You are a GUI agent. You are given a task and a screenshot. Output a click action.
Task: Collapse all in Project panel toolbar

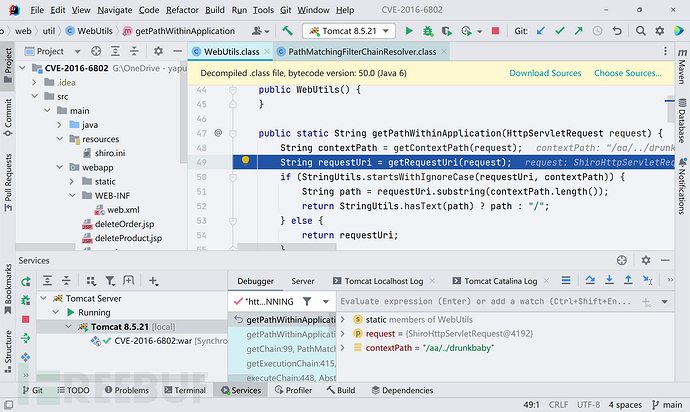pyautogui.click(x=134, y=52)
